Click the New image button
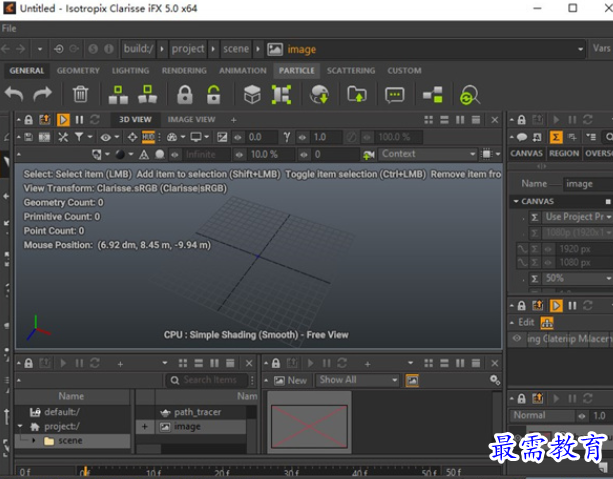The width and height of the screenshot is (613, 479). pos(290,380)
